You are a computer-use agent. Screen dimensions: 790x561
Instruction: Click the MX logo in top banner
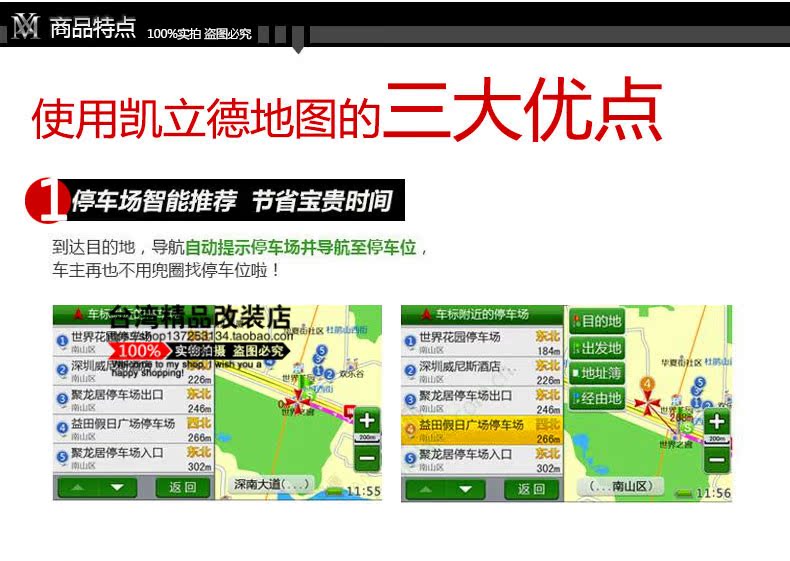[25, 26]
